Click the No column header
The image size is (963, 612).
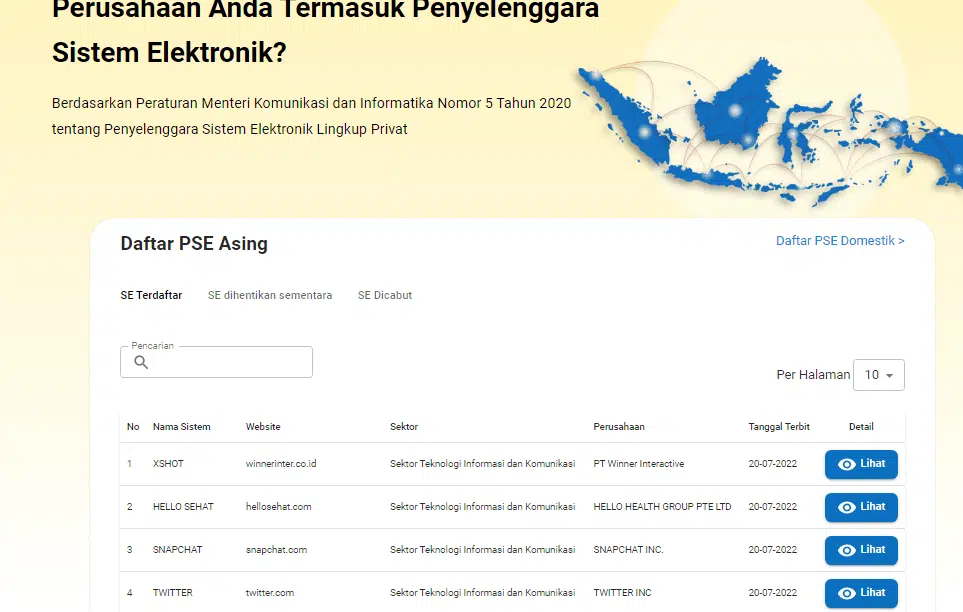click(133, 426)
